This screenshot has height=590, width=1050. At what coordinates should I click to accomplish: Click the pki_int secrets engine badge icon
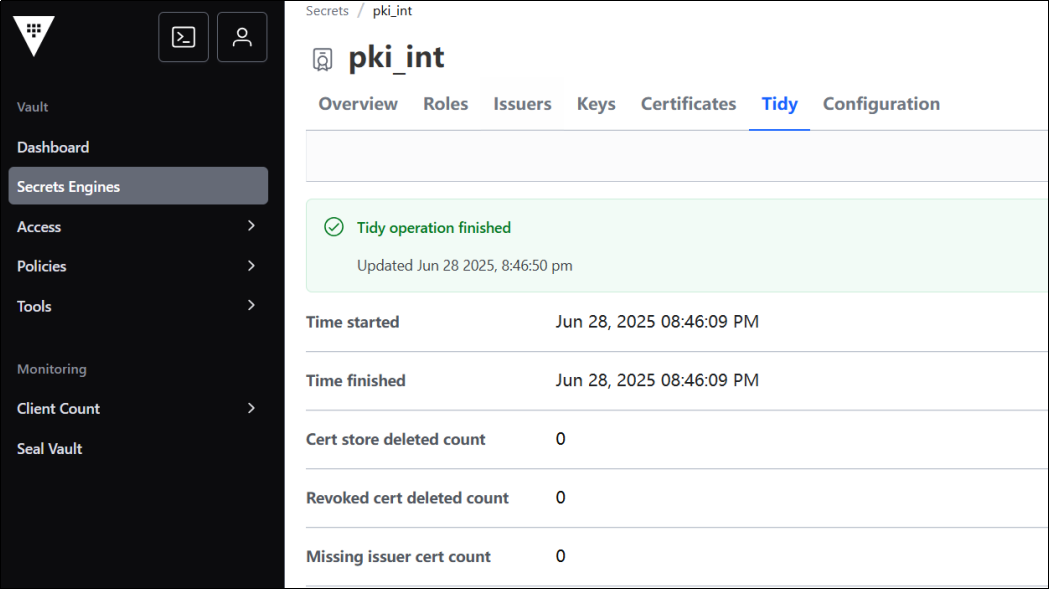[321, 58]
